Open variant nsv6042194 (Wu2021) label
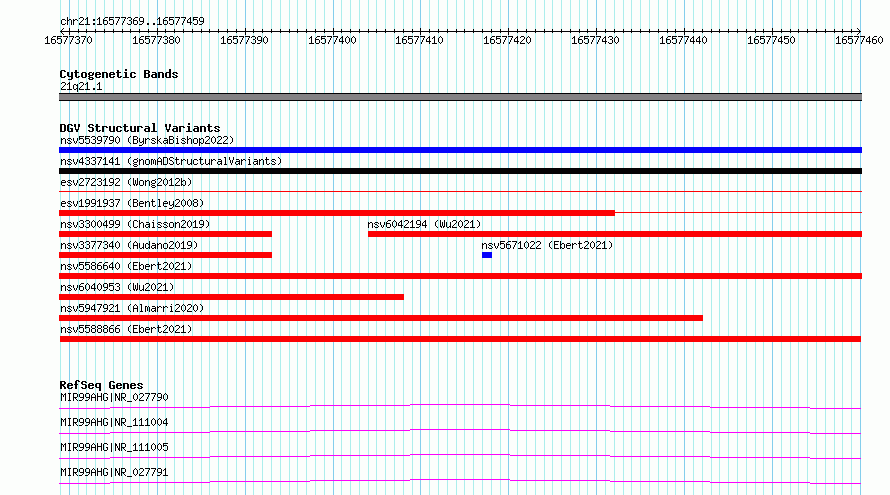 [x=424, y=224]
